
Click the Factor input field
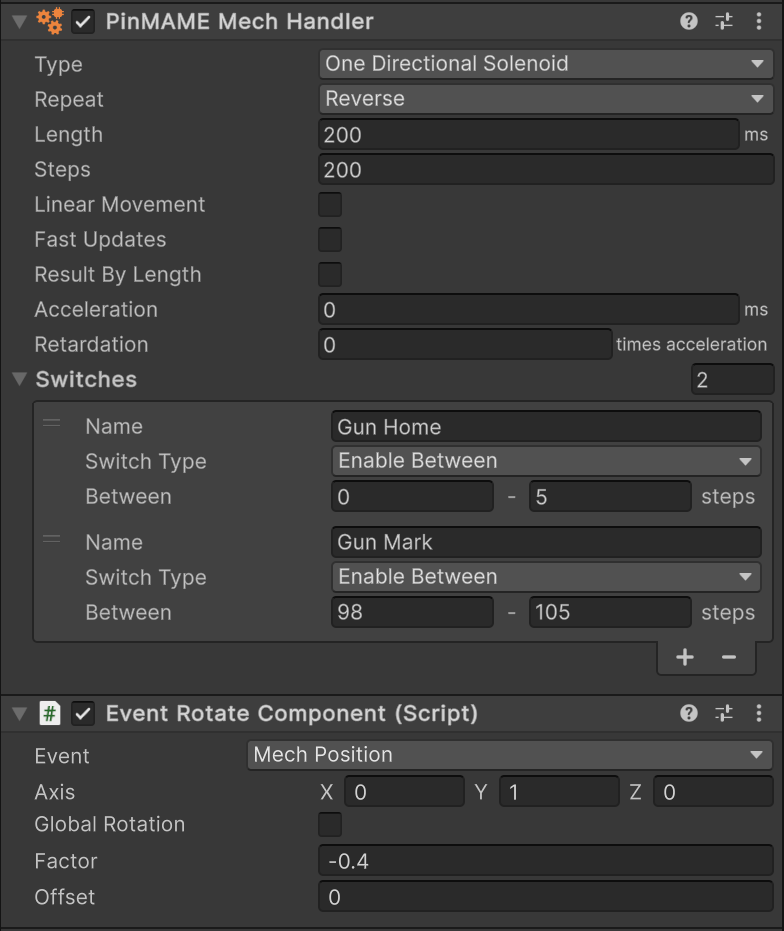coord(546,861)
